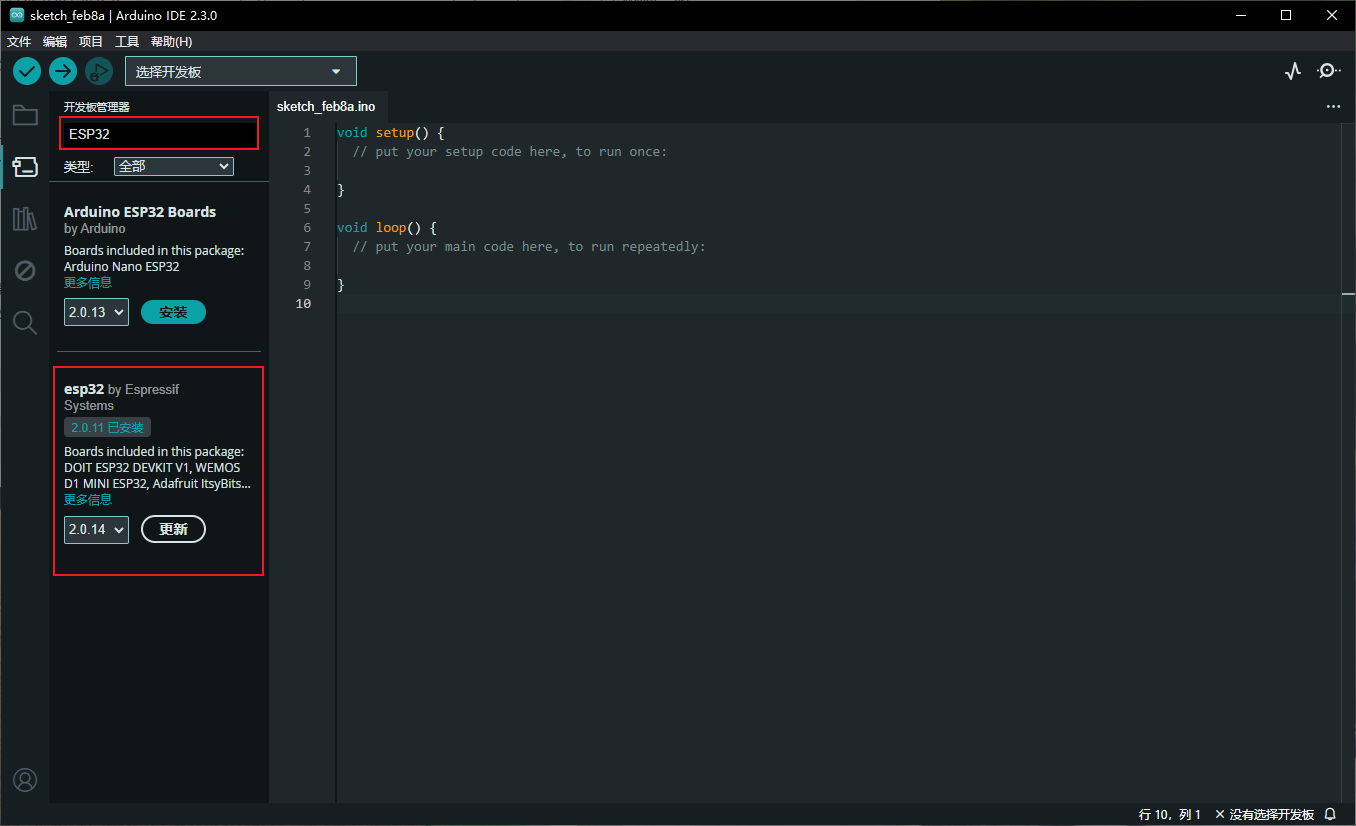This screenshot has height=826, width=1356.
Task: Click the editor scrollbar overview marker
Action: 1348,295
